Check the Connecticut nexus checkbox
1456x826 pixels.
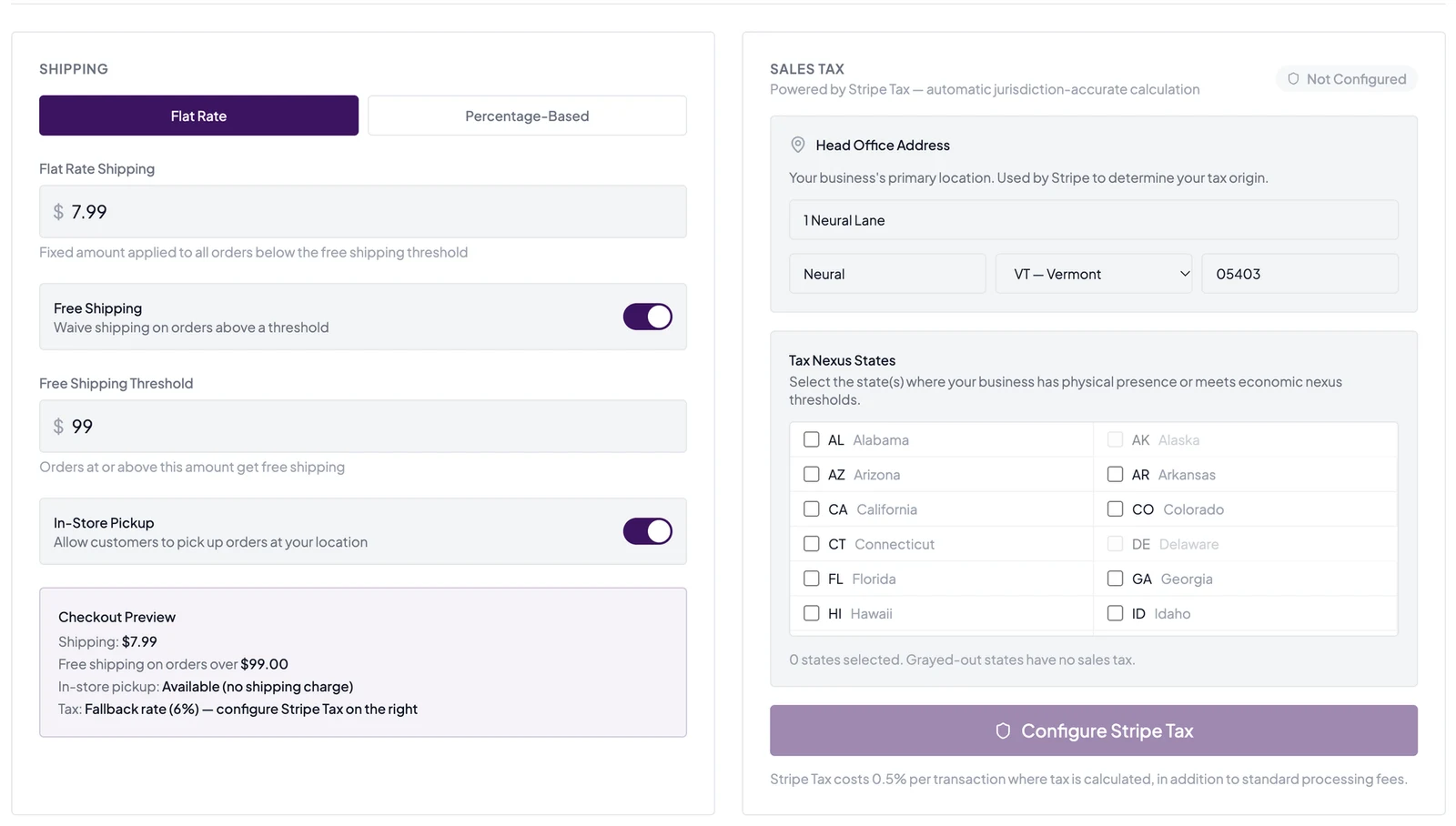pos(812,544)
